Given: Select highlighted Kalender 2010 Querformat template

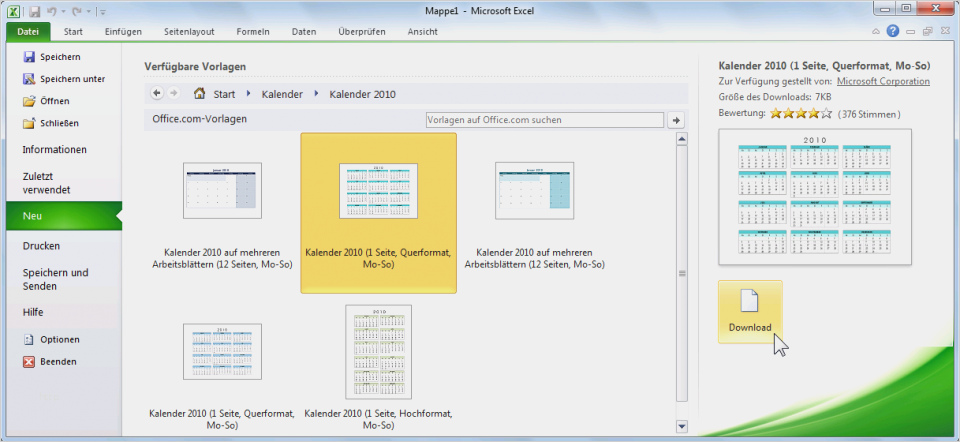Looking at the screenshot, I should tap(378, 212).
